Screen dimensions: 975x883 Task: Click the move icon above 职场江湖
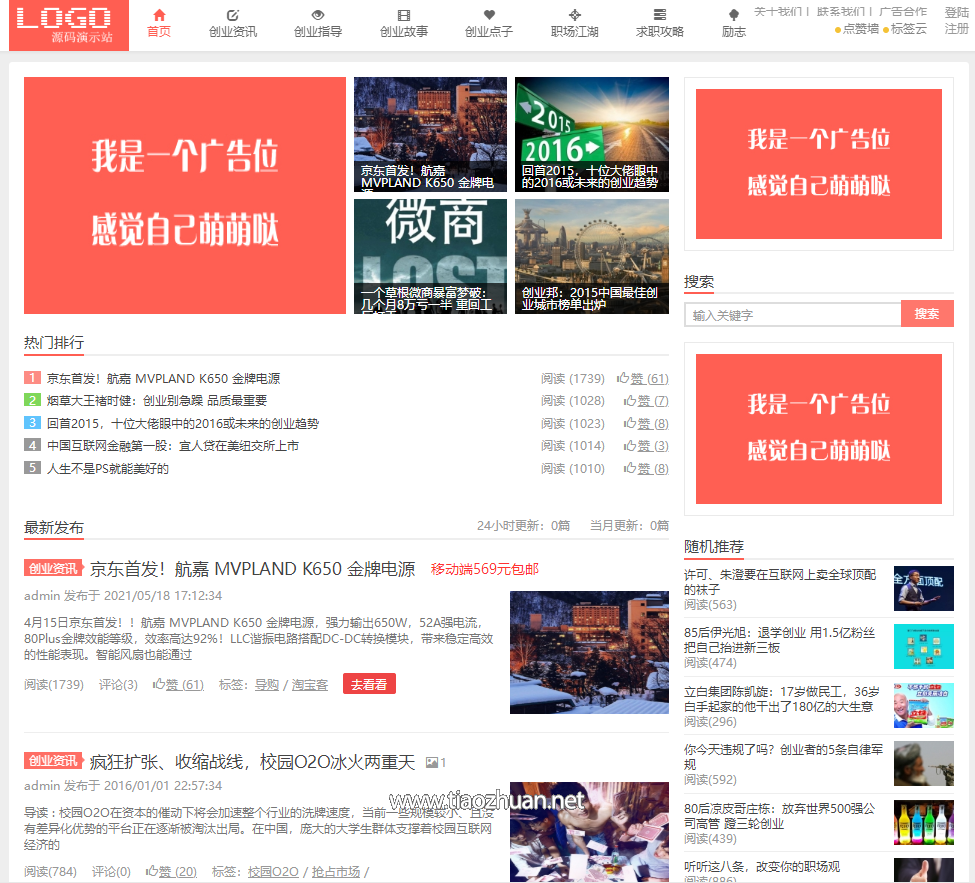[575, 15]
